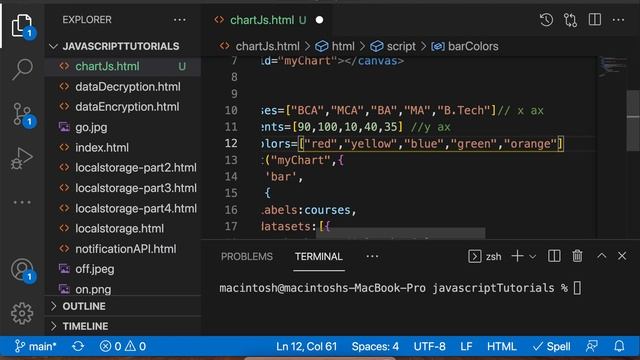Click line number 12 in the gutter
Viewport: 640px width, 360px height.
coord(231,143)
